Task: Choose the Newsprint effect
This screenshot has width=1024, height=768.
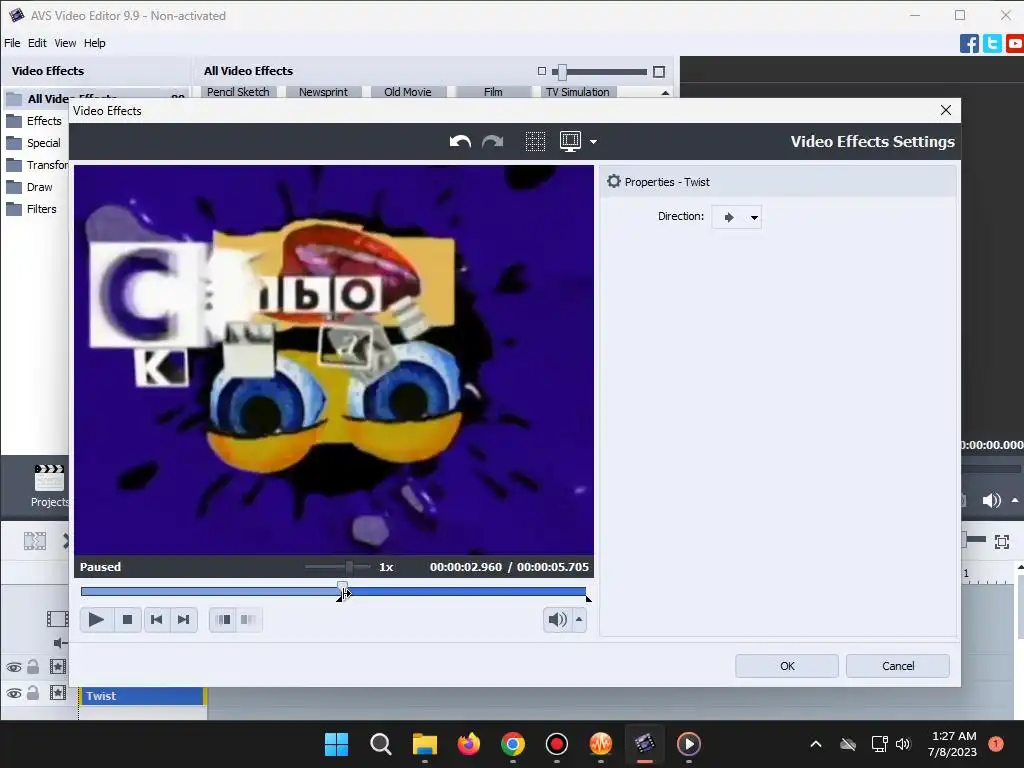Action: (323, 92)
